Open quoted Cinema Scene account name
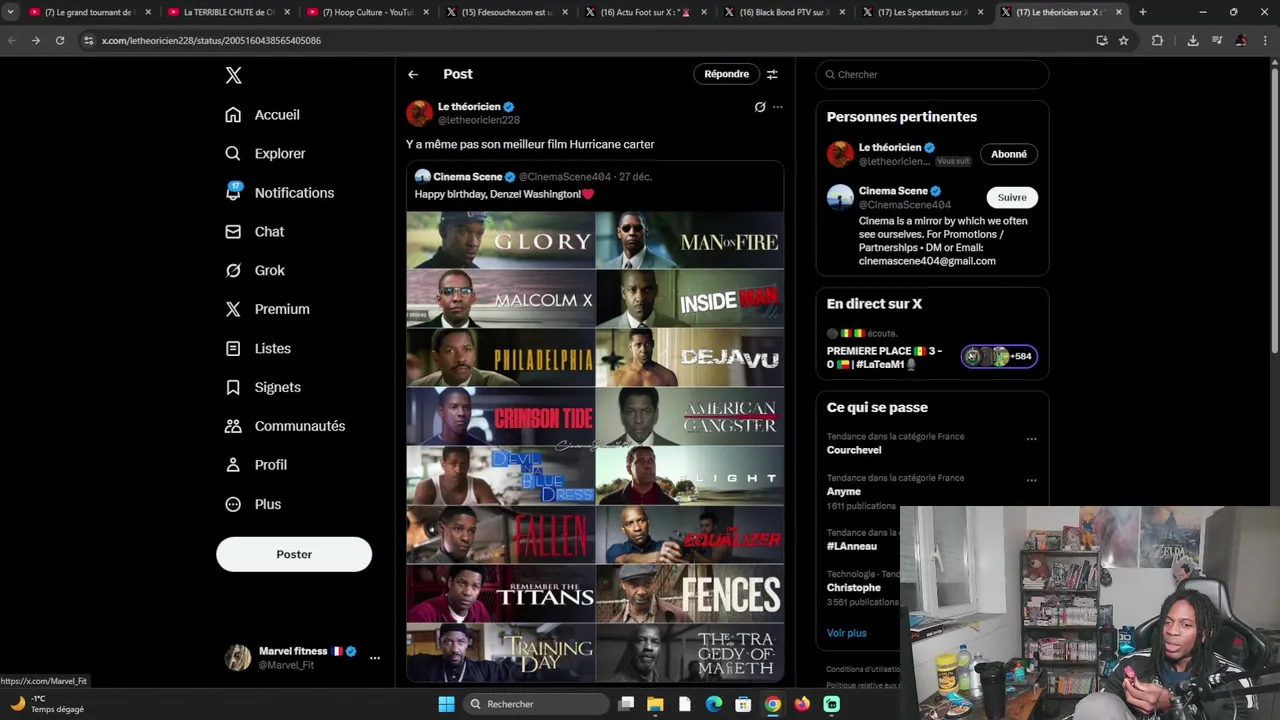The image size is (1280, 720). 467,177
